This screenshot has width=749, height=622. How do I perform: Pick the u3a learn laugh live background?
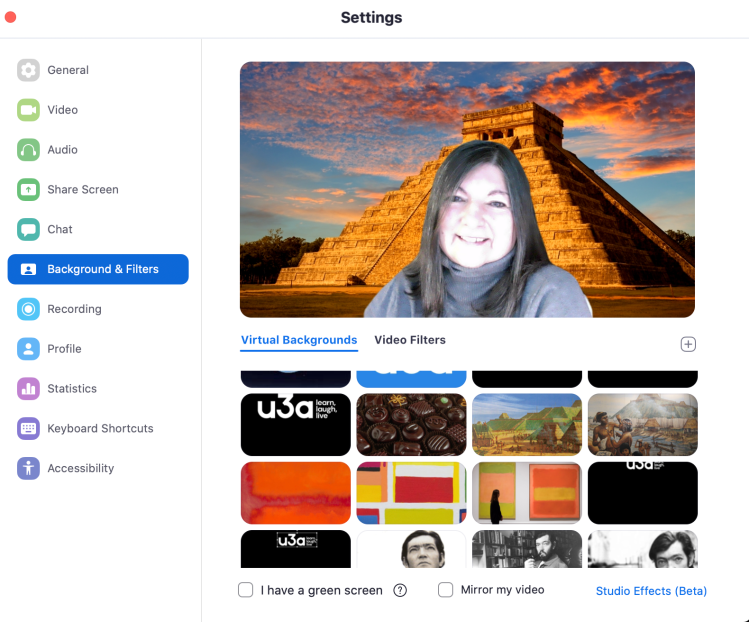296,424
